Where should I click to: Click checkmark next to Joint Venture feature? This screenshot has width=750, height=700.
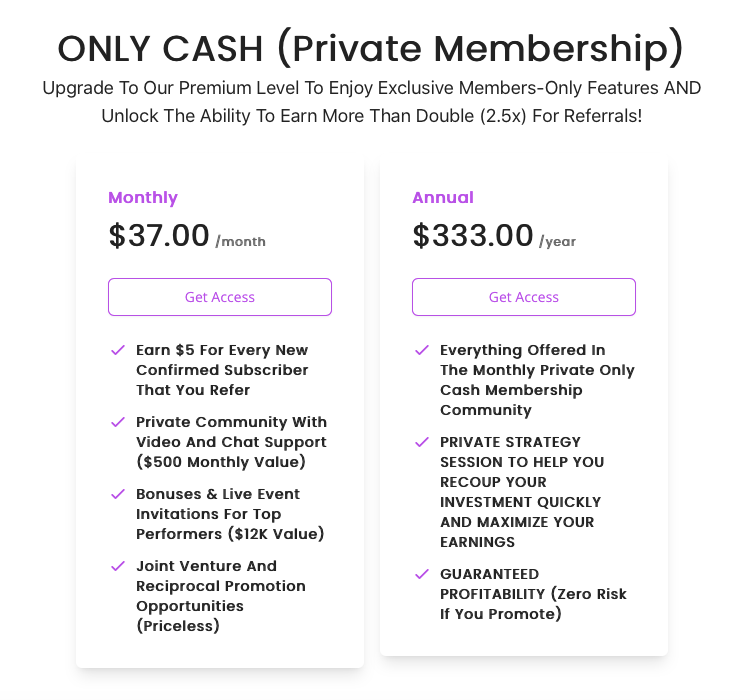click(x=118, y=566)
